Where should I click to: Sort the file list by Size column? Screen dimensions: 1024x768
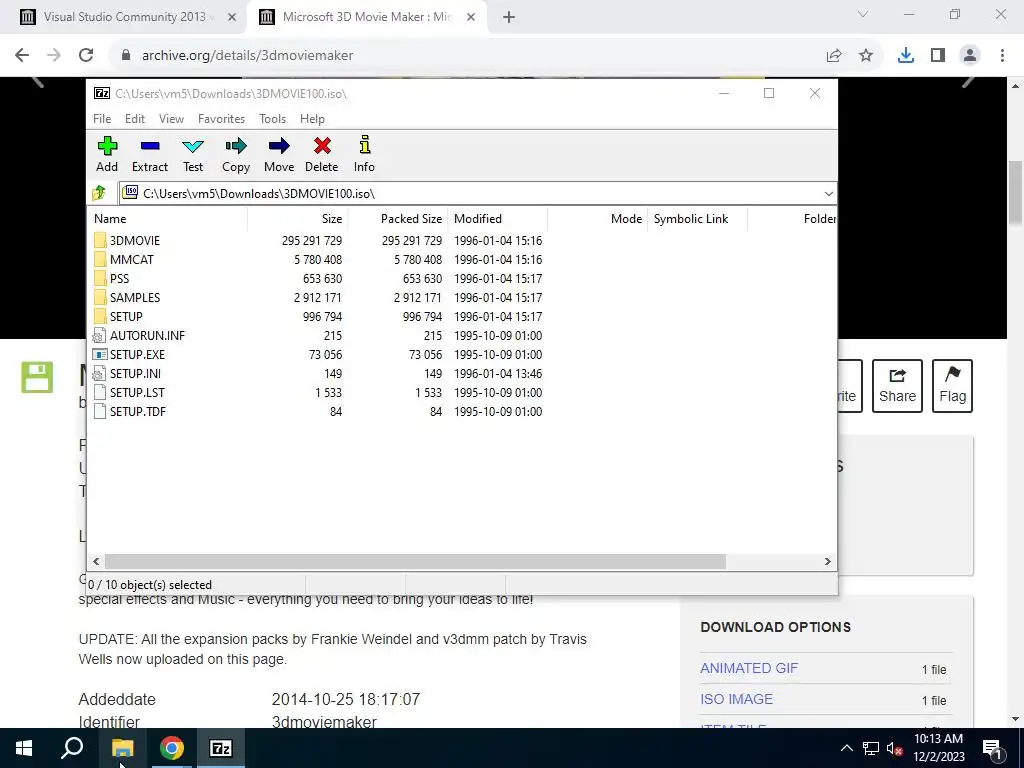pos(297,219)
